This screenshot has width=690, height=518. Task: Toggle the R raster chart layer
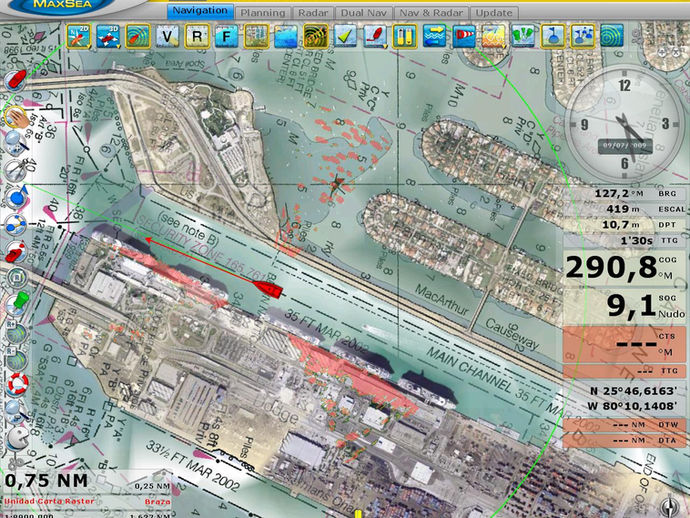click(197, 36)
